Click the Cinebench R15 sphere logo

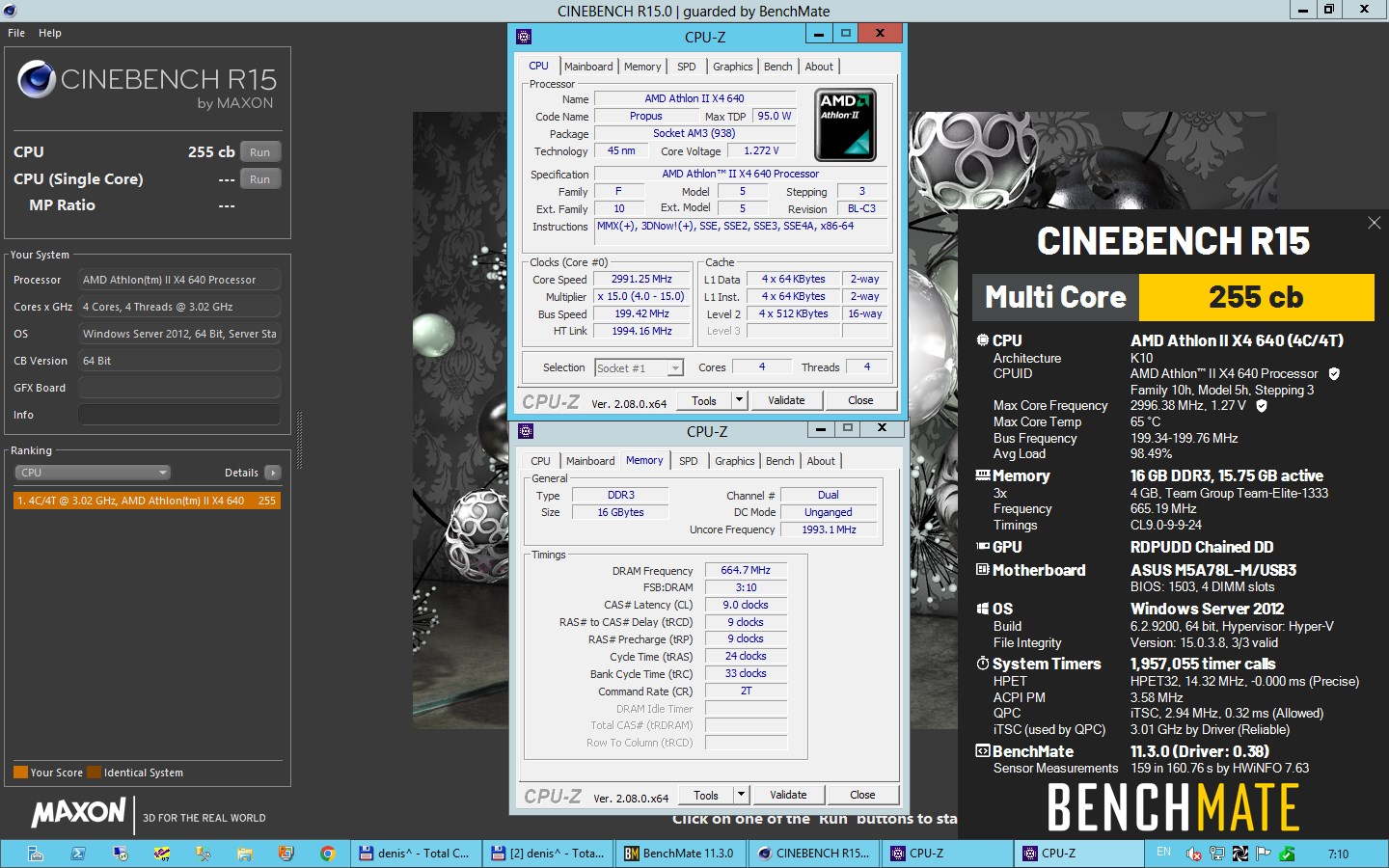coord(37,79)
